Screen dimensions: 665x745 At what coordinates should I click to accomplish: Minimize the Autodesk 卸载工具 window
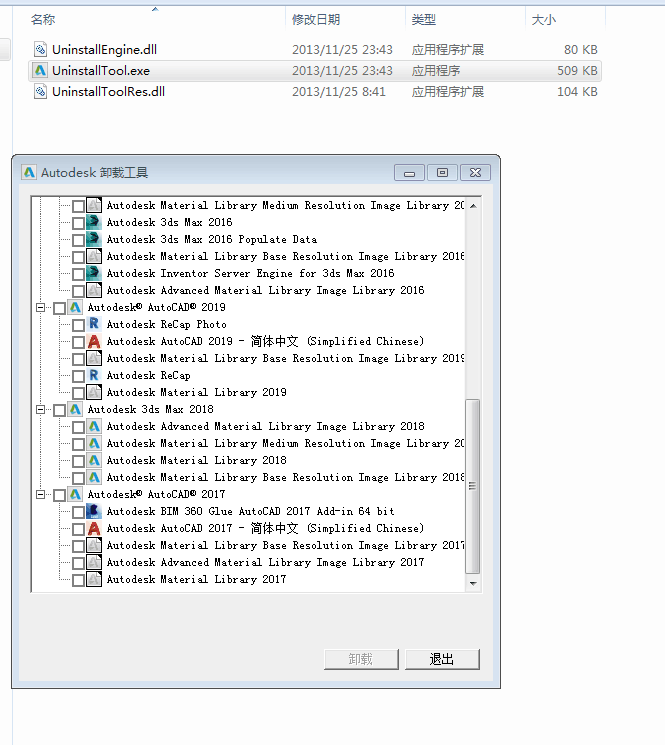click(x=409, y=173)
